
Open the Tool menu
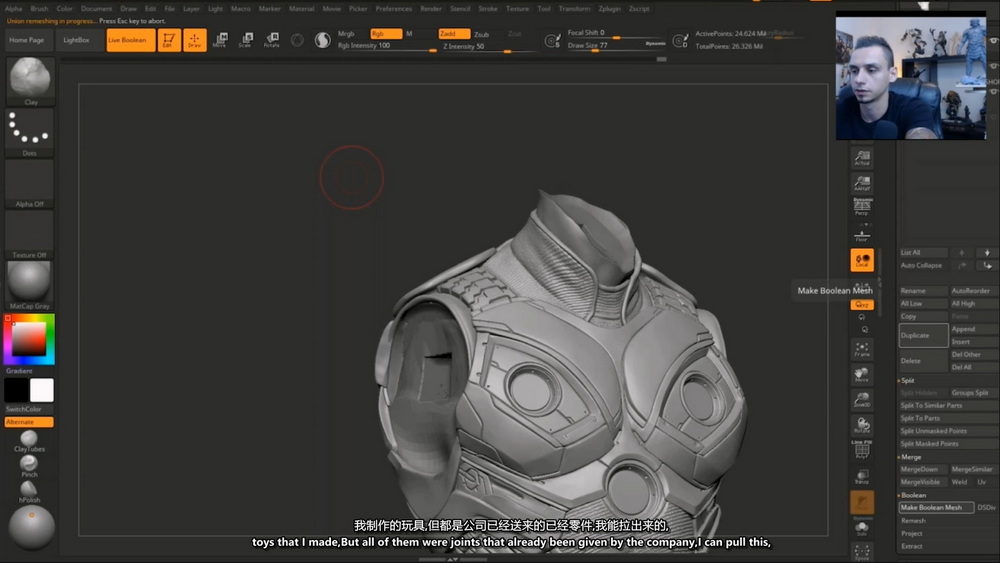tap(544, 9)
